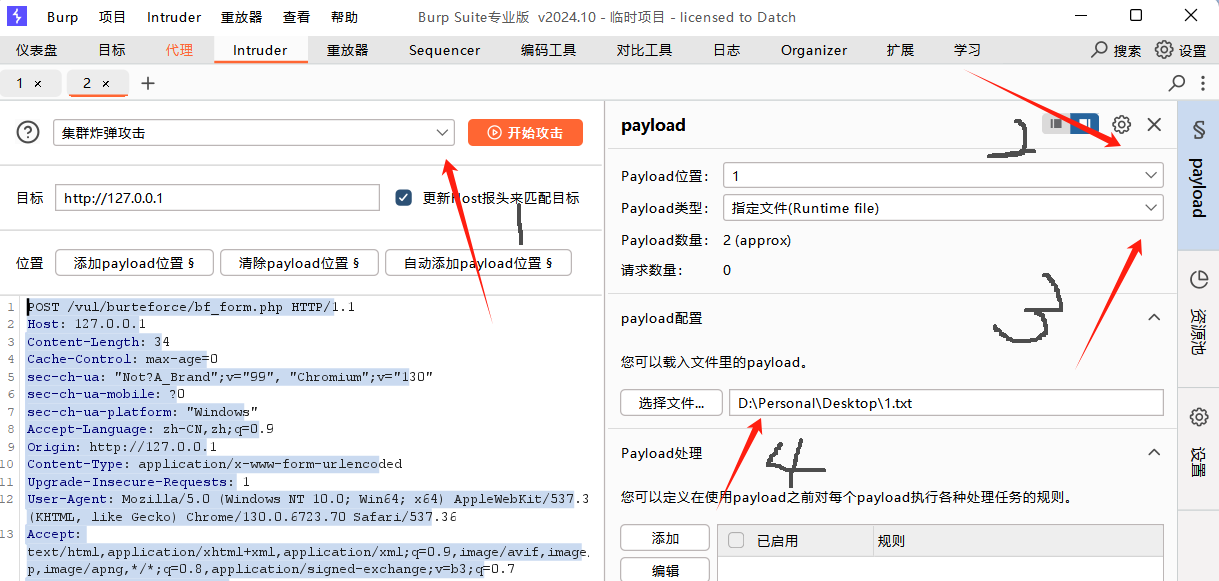This screenshot has height=581, width=1219.
Task: Switch to the 代理 tab
Action: 180,50
